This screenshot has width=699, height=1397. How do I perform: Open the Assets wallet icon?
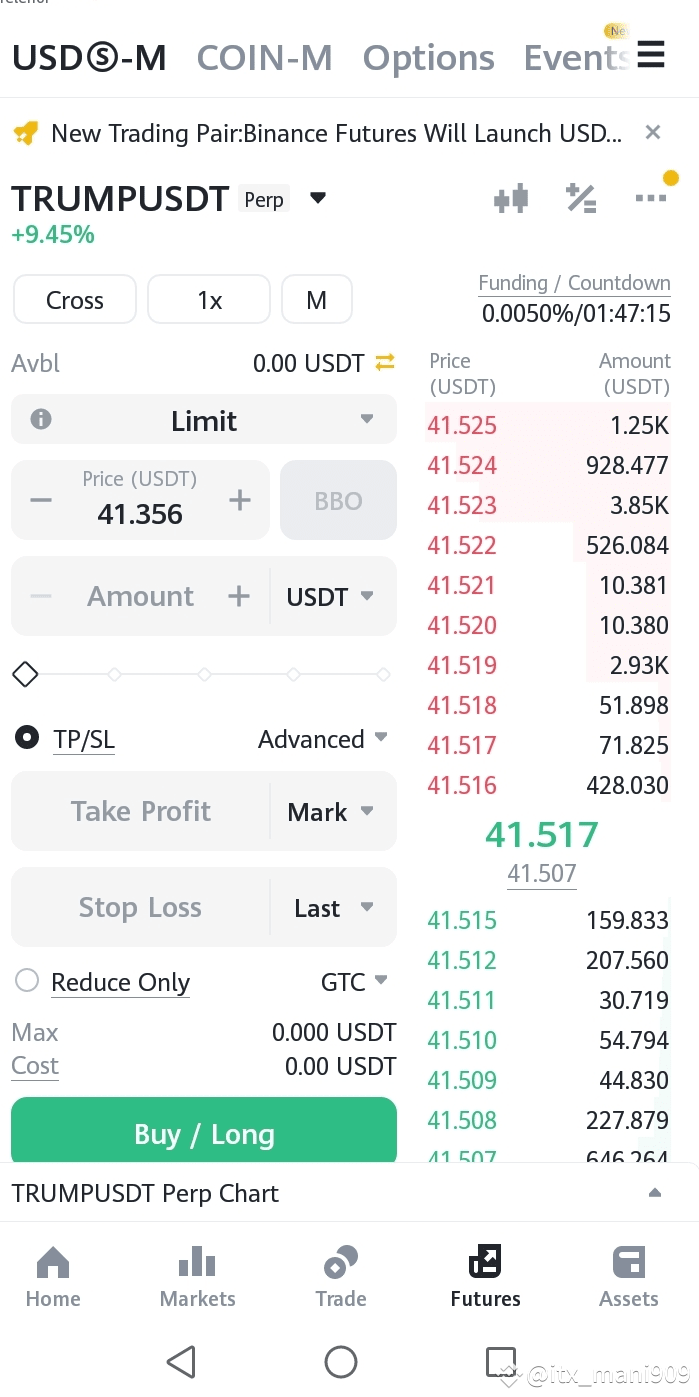point(629,1263)
